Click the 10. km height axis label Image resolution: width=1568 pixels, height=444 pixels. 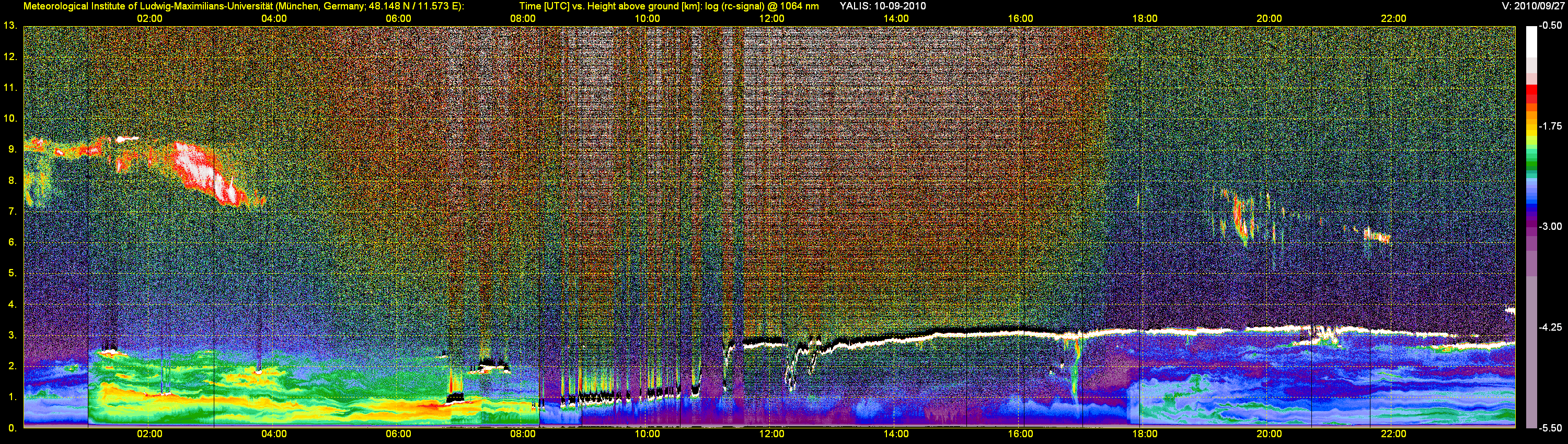tap(10, 118)
